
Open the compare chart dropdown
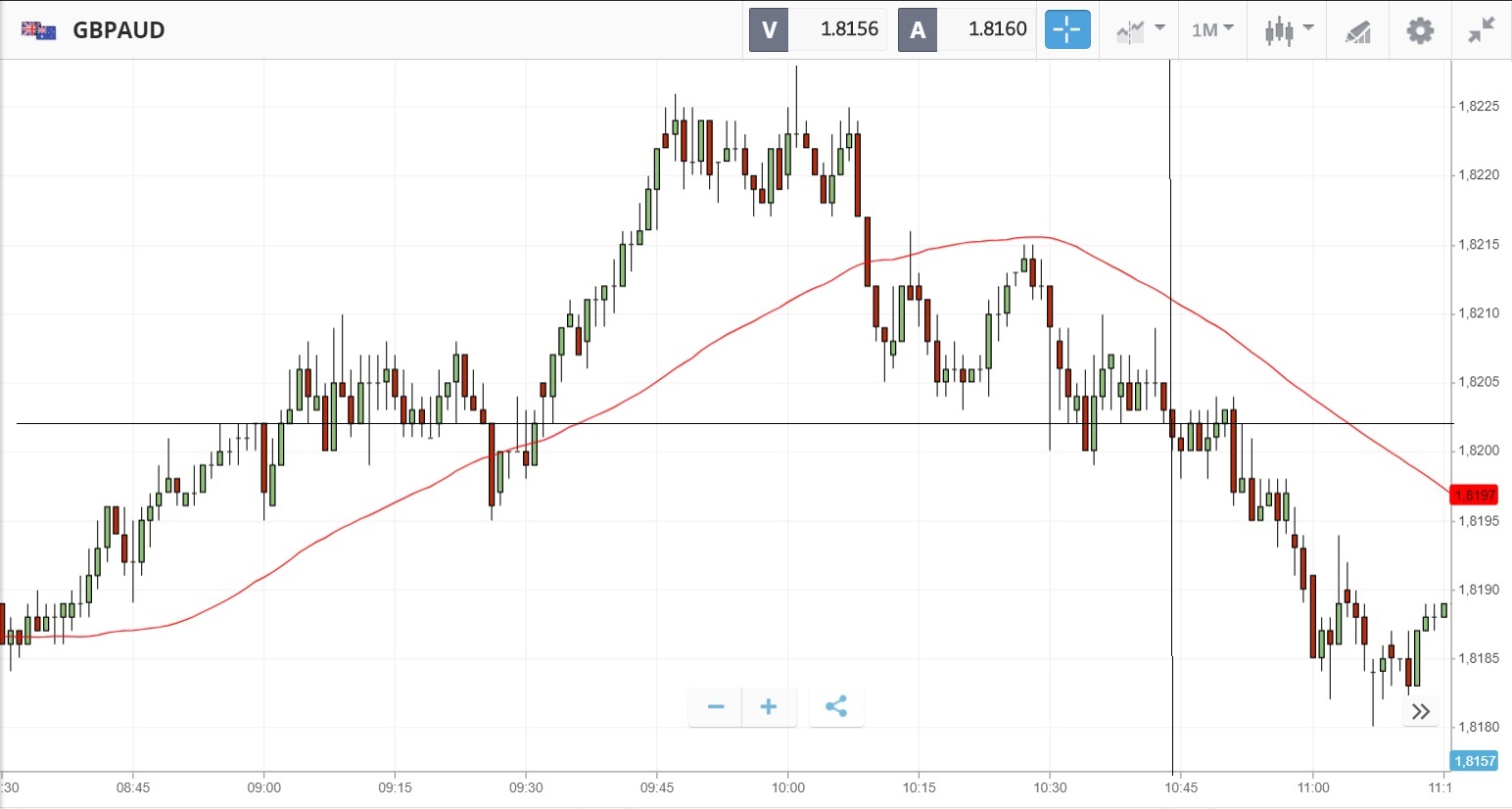[x=1140, y=29]
